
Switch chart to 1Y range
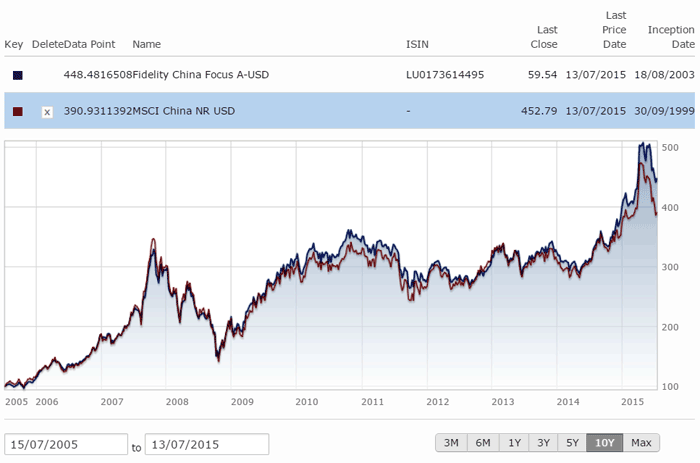point(514,443)
